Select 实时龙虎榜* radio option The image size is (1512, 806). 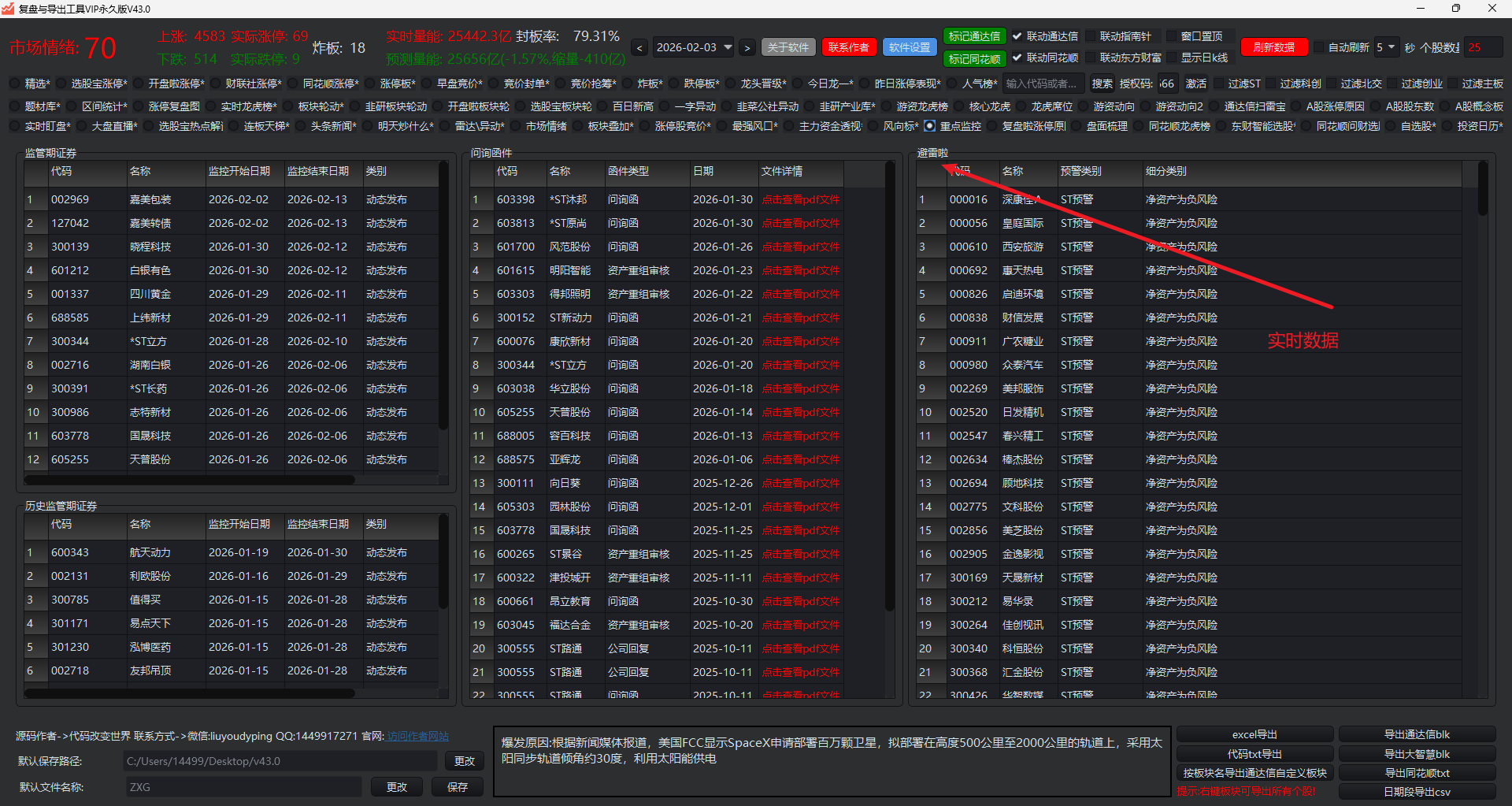(x=212, y=106)
